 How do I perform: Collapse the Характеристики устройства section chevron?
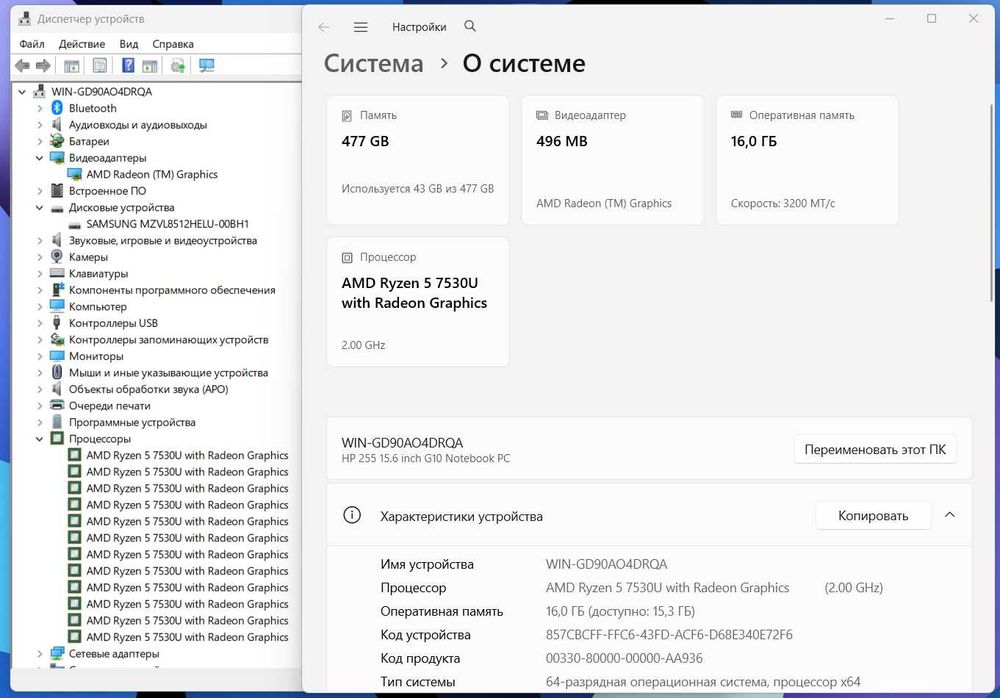pyautogui.click(x=950, y=515)
